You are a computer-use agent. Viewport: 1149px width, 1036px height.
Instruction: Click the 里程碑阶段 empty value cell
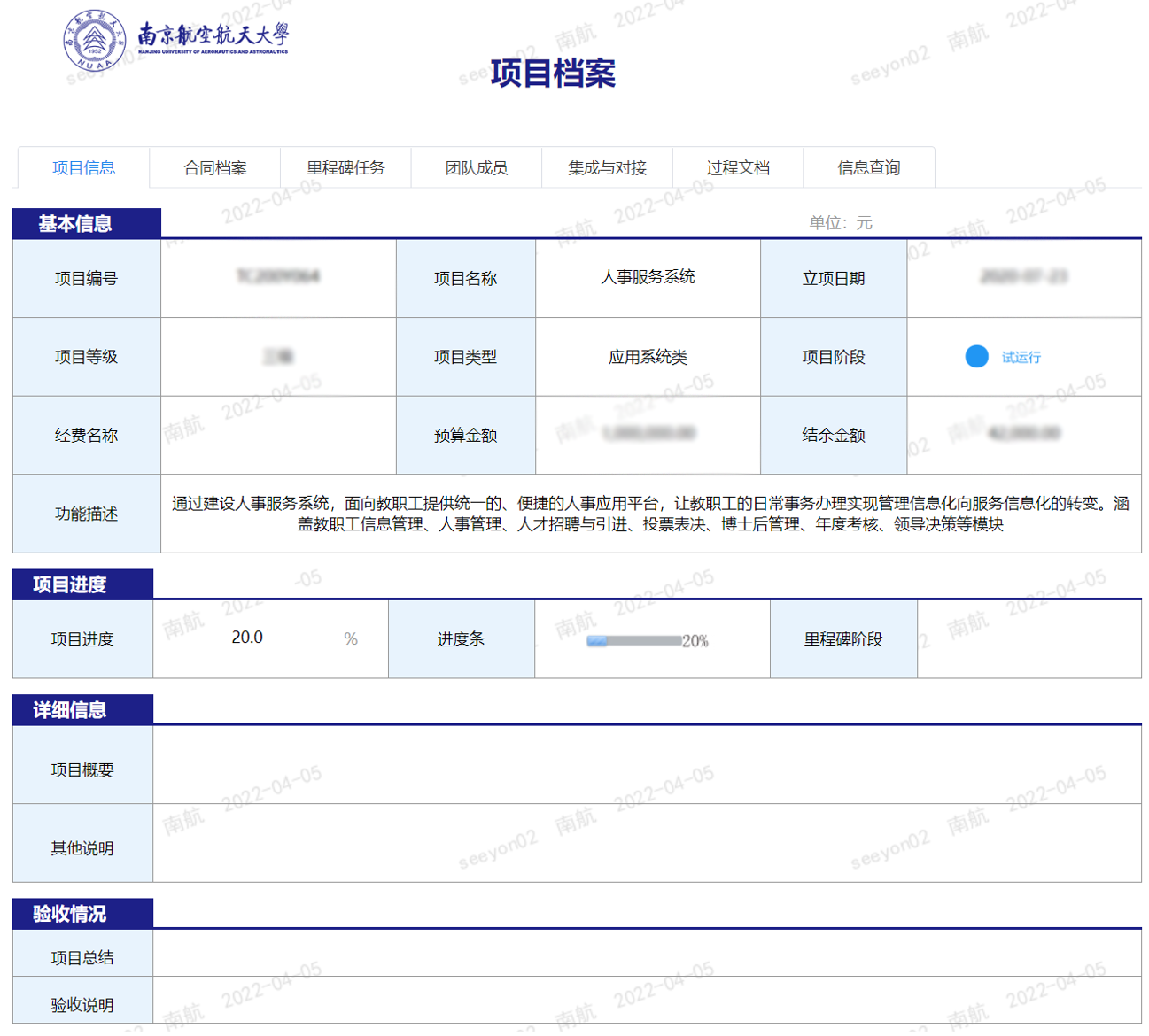[1029, 638]
